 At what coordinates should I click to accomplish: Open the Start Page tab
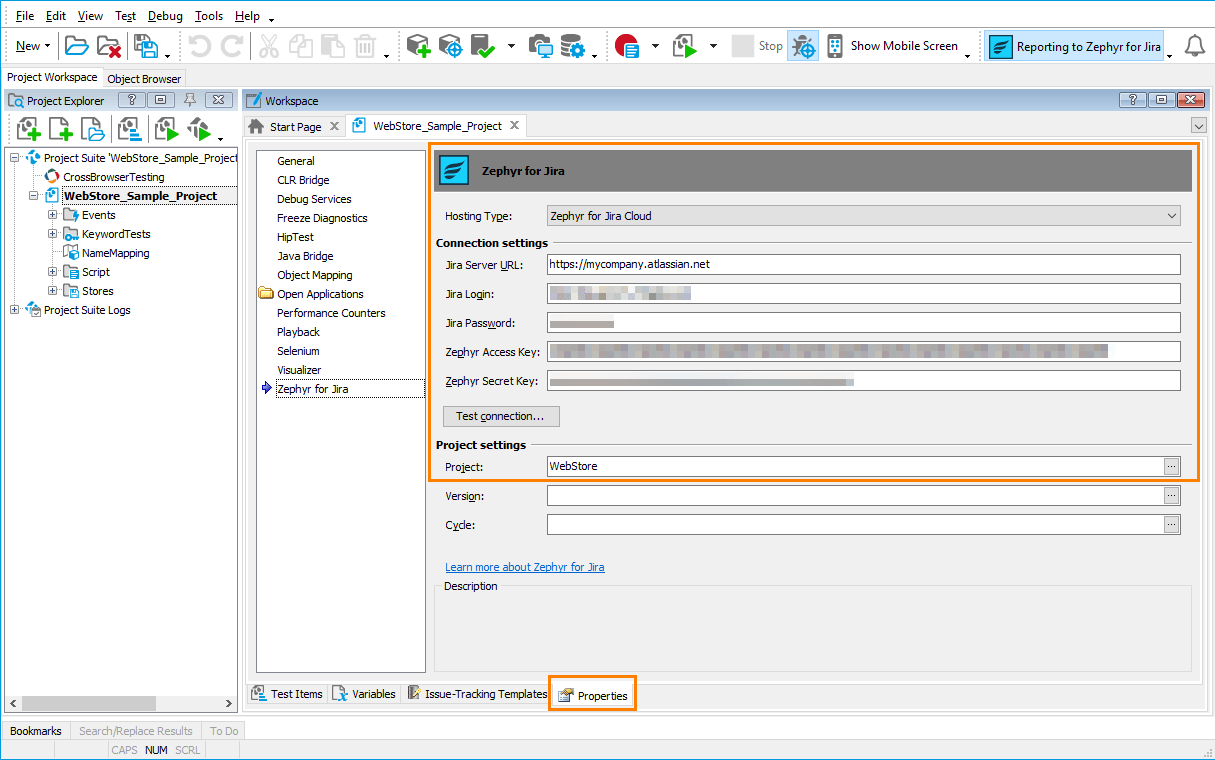pyautogui.click(x=294, y=125)
